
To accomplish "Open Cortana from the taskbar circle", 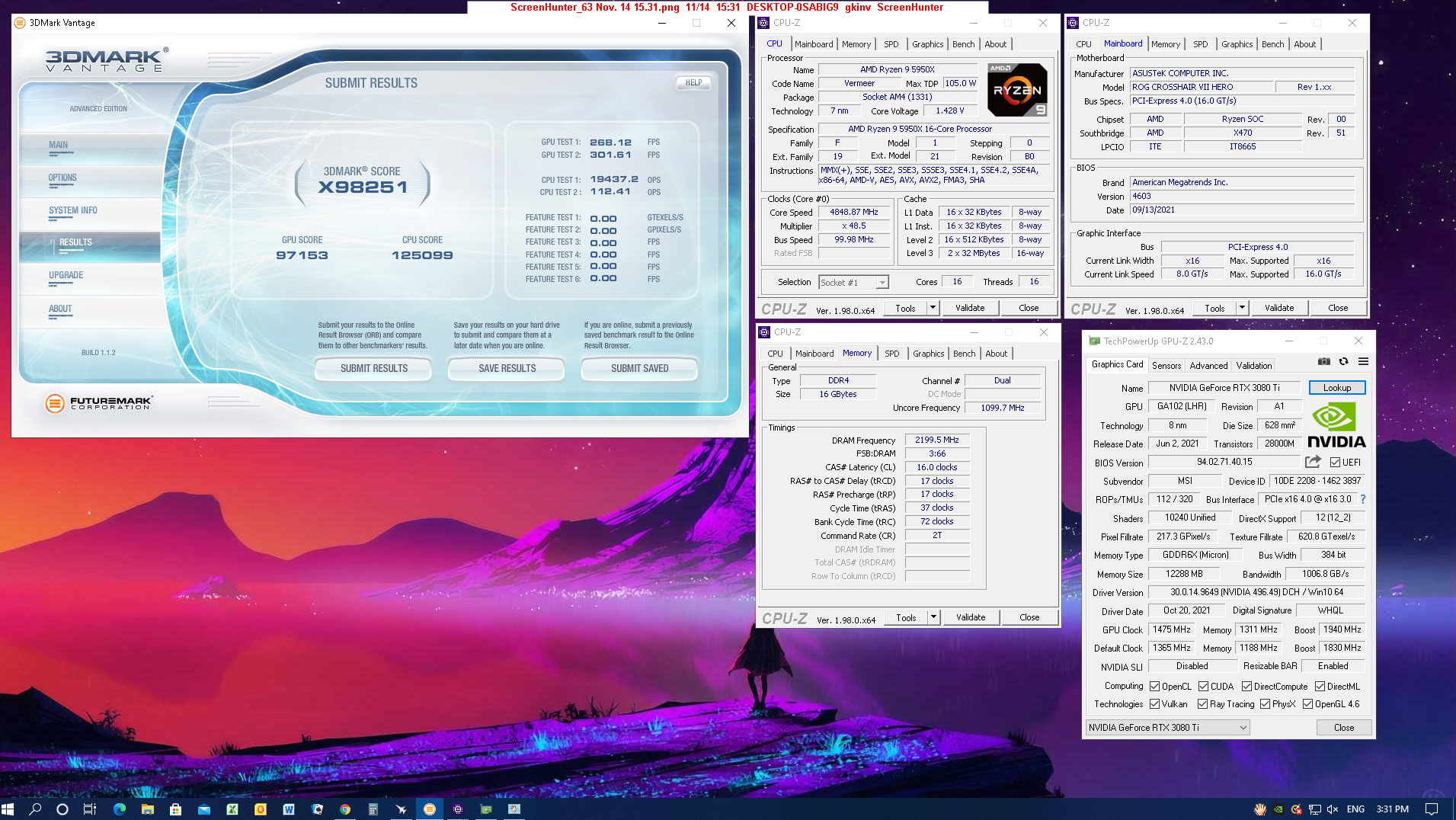I will (62, 809).
